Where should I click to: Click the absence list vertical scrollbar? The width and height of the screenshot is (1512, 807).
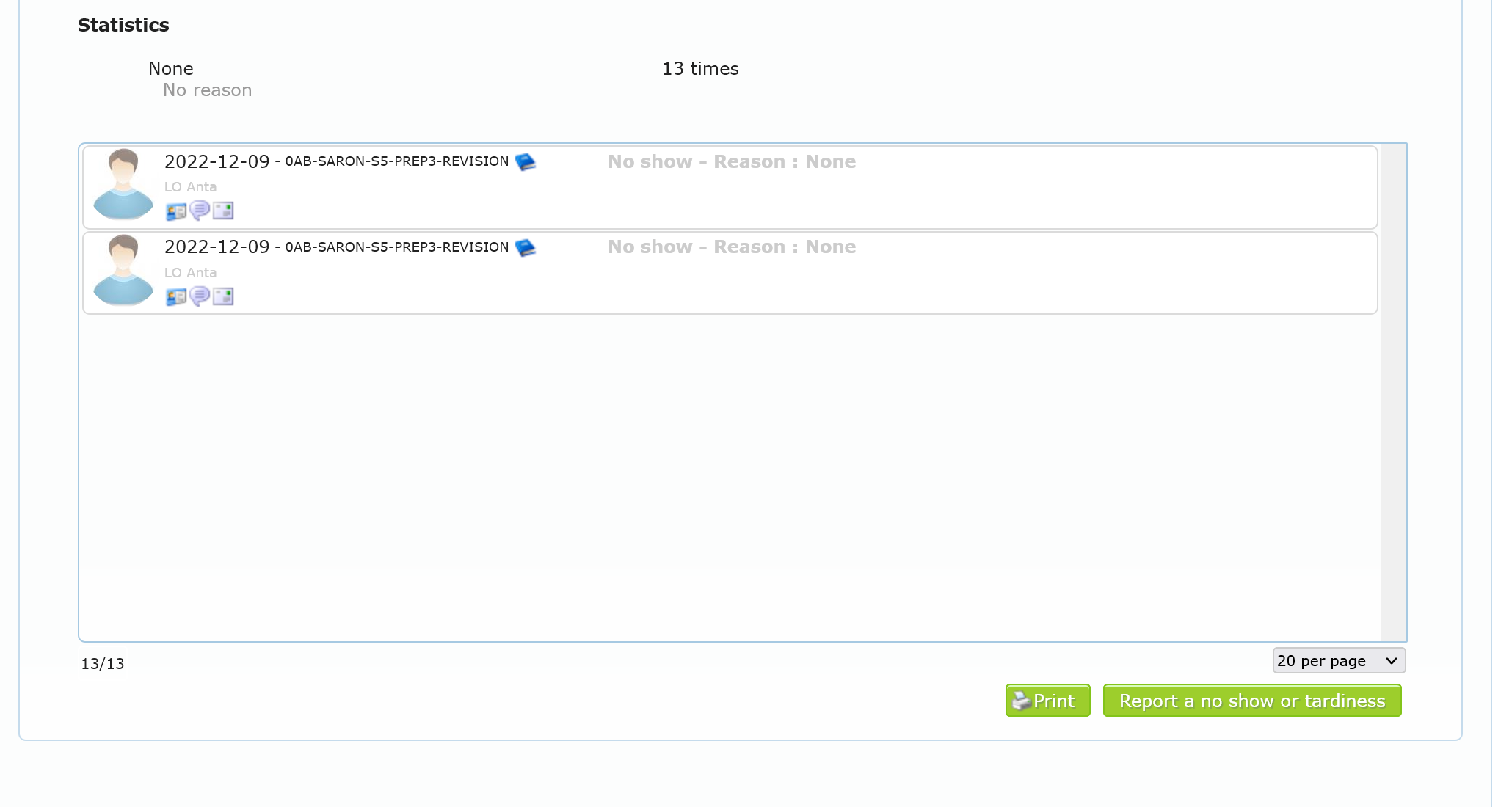point(1392,392)
